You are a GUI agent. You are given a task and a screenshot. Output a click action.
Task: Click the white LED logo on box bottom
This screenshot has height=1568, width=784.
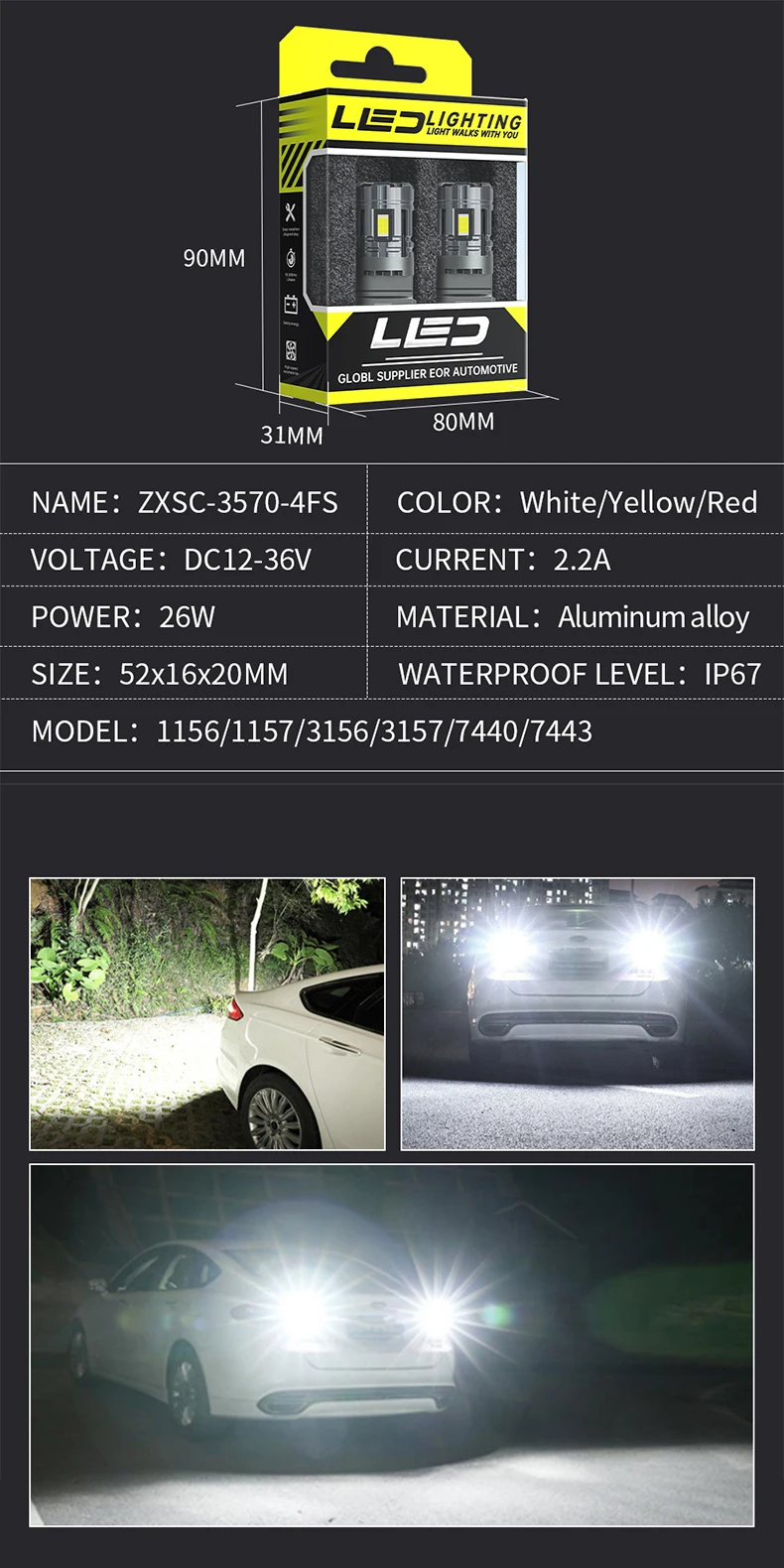pos(430,332)
